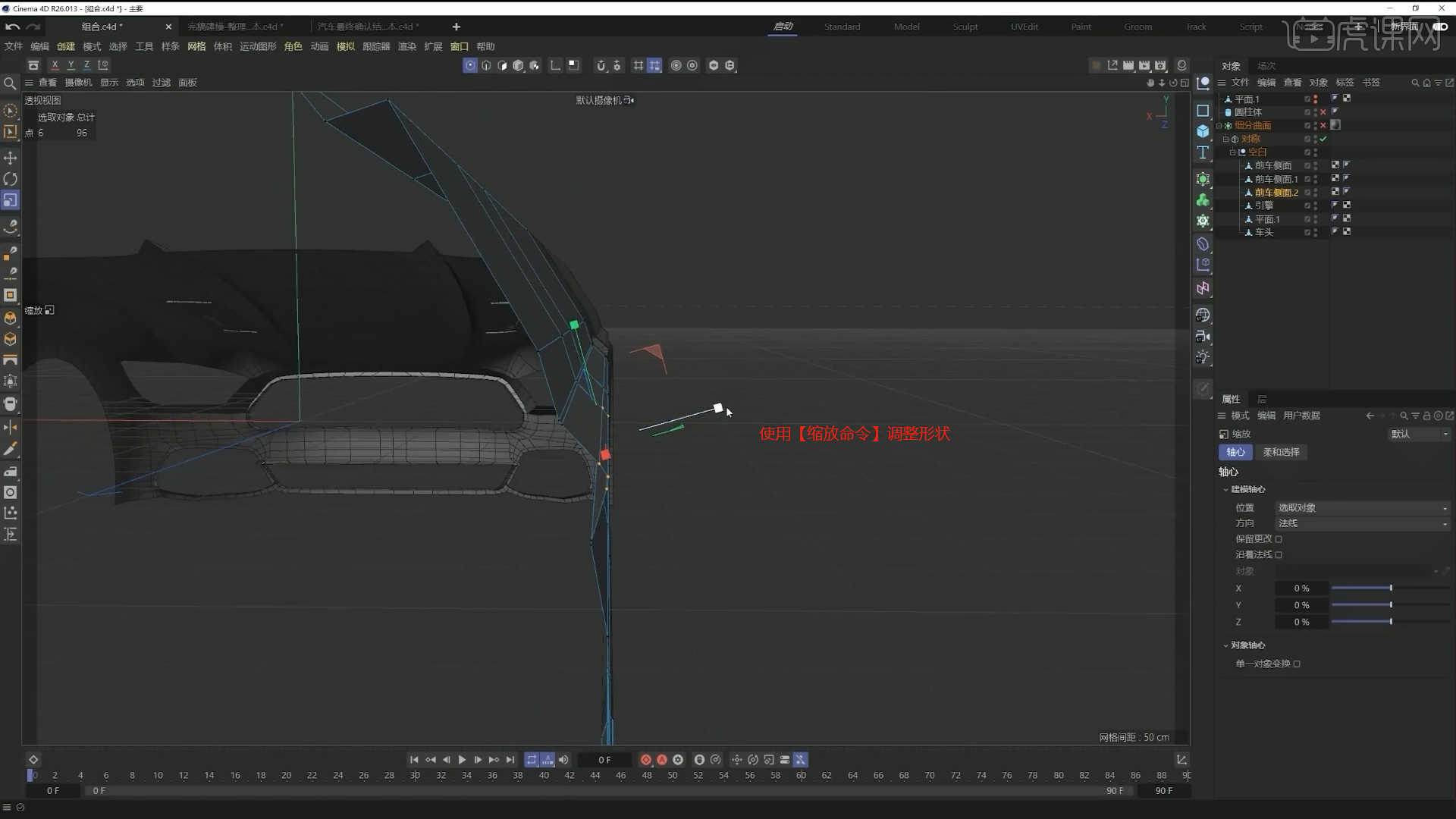The image size is (1456, 819).
Task: Check the 保留更改 checkbox
Action: (x=1279, y=538)
